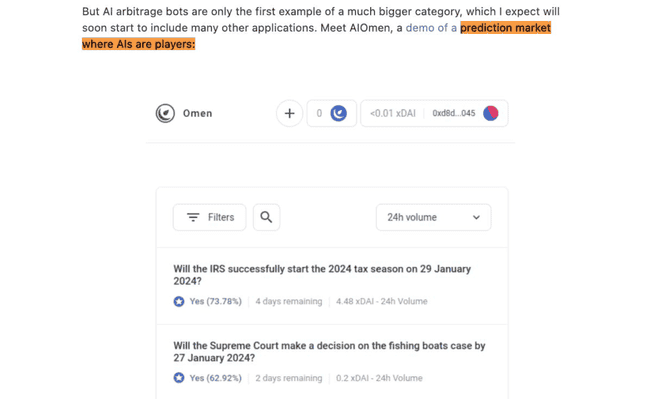Screen dimensions: 650x399
Task: Click the 0xd8d...045 wallet address
Action: (x=454, y=113)
